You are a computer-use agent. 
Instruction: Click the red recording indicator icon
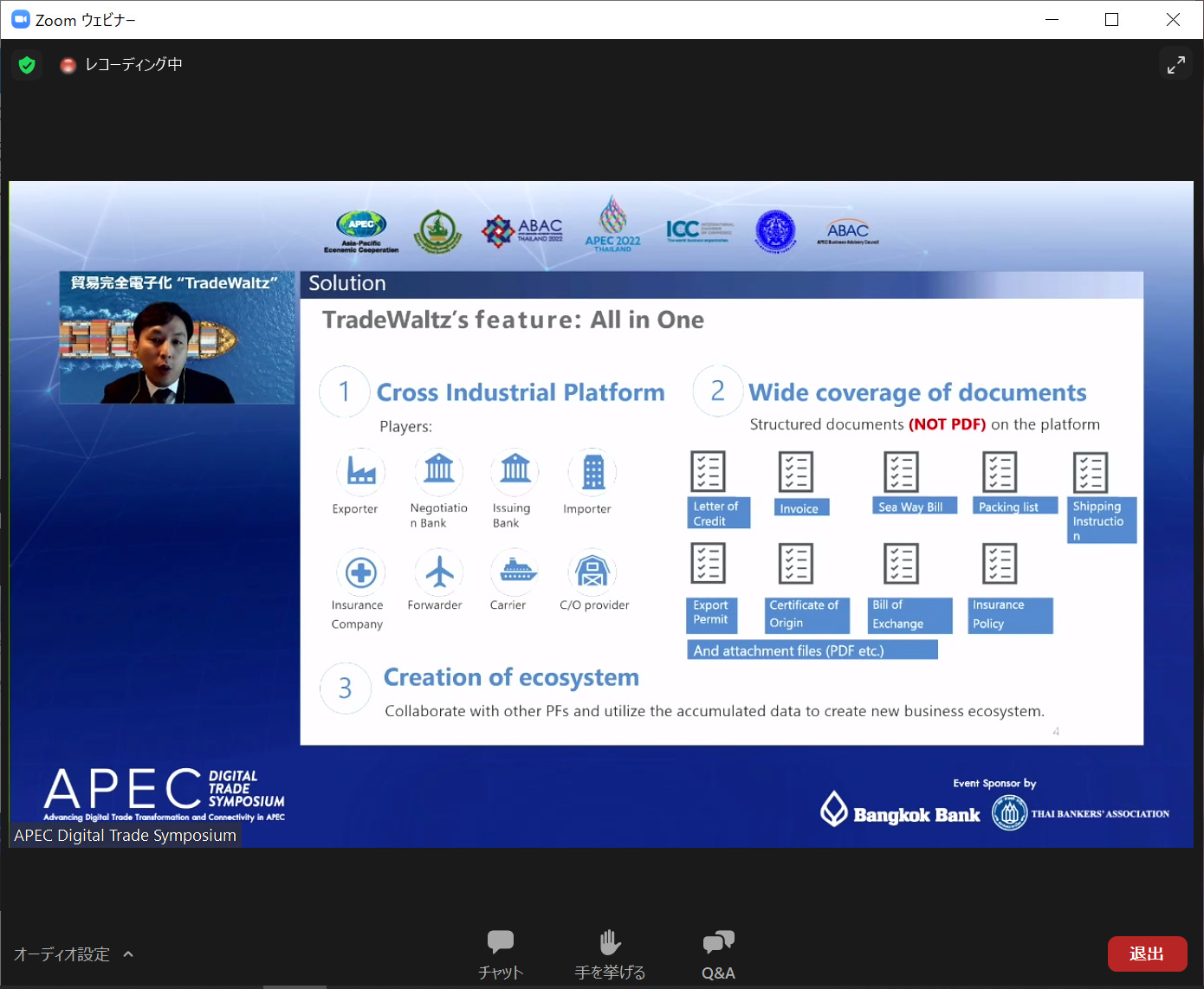pos(68,65)
